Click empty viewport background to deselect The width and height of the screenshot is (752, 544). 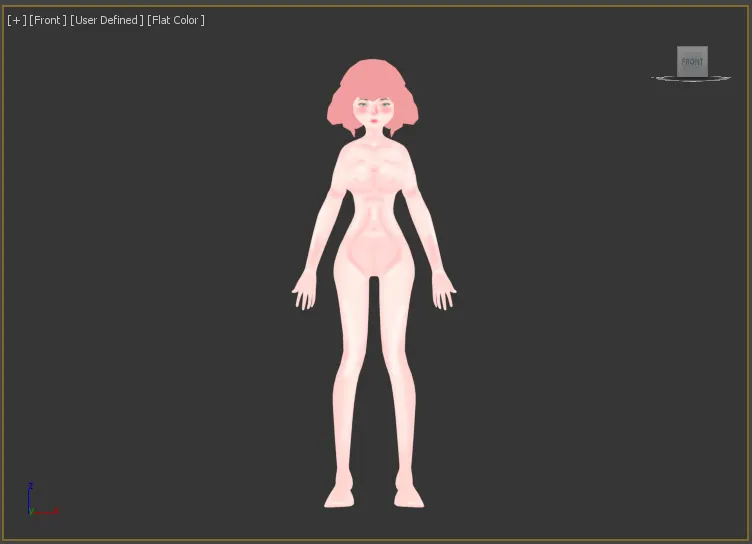pyautogui.click(x=150, y=300)
